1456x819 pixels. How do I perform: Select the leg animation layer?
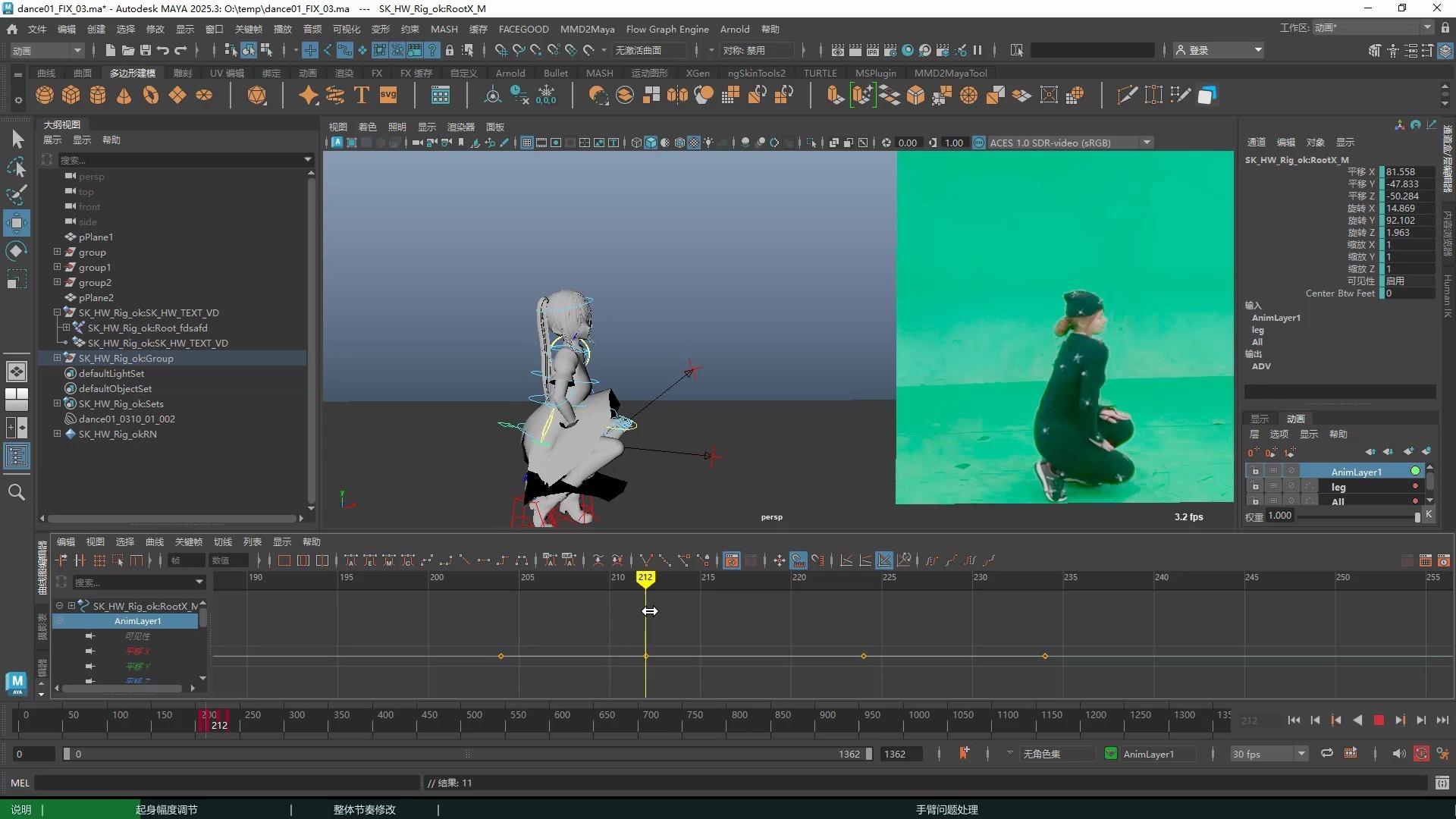tap(1338, 487)
